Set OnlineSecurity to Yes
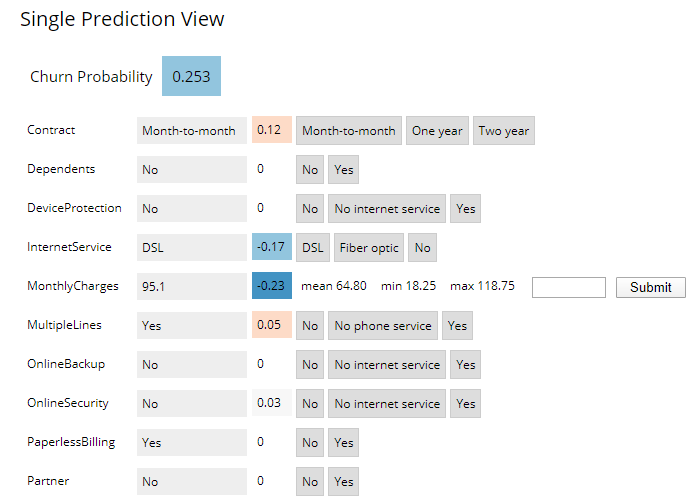The width and height of the screenshot is (696, 502). [x=466, y=403]
